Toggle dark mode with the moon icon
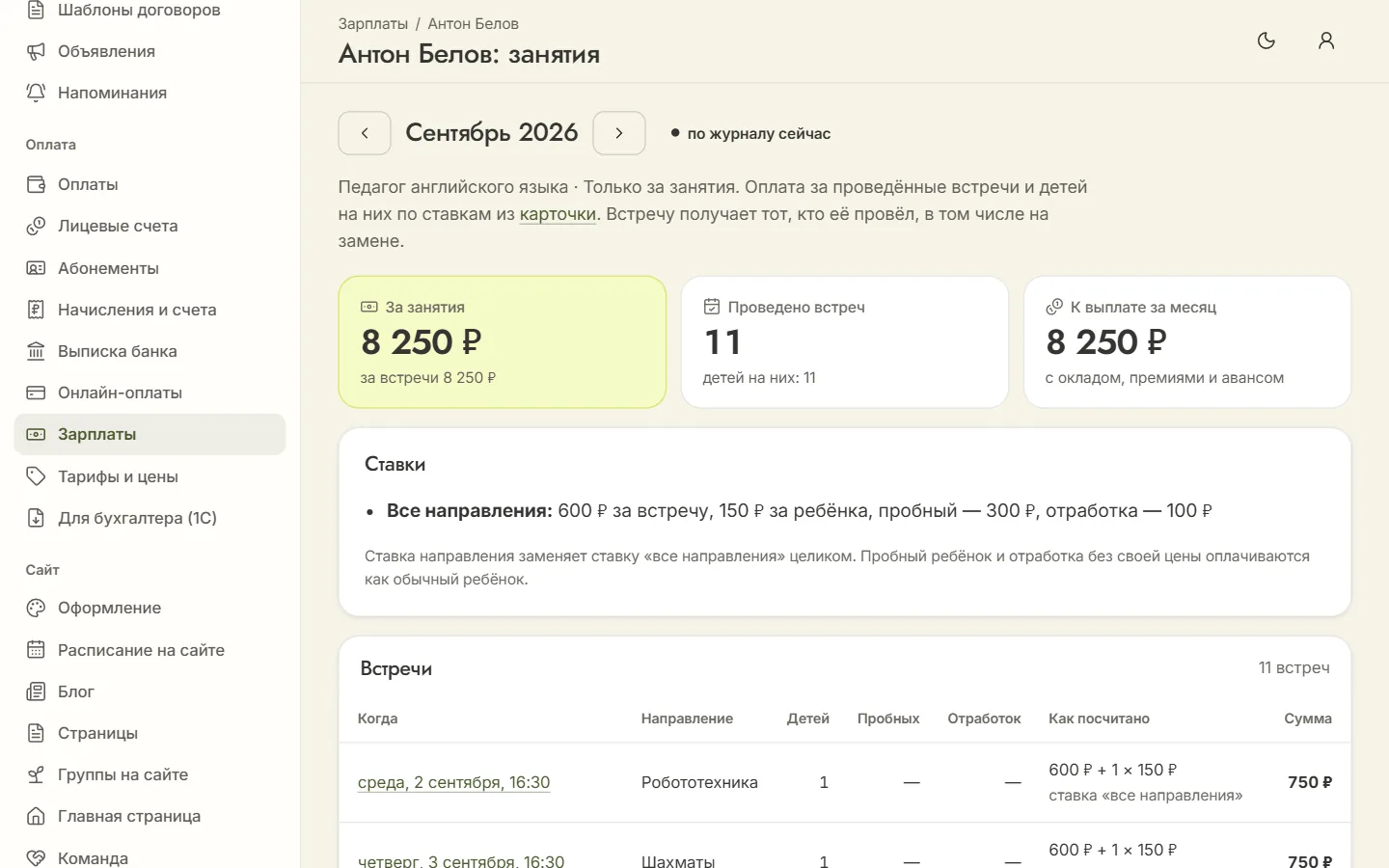Image resolution: width=1389 pixels, height=868 pixels. [x=1266, y=41]
